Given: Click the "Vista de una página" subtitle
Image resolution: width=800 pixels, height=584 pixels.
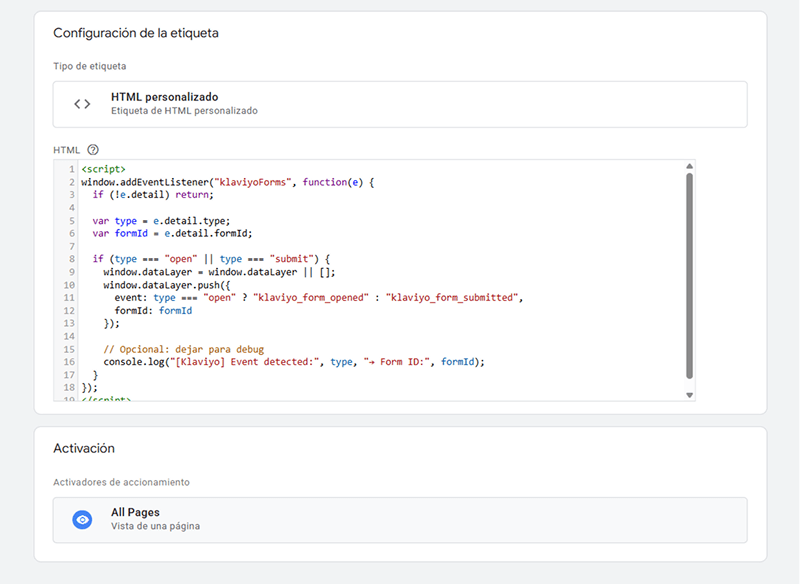Looking at the screenshot, I should point(156,526).
